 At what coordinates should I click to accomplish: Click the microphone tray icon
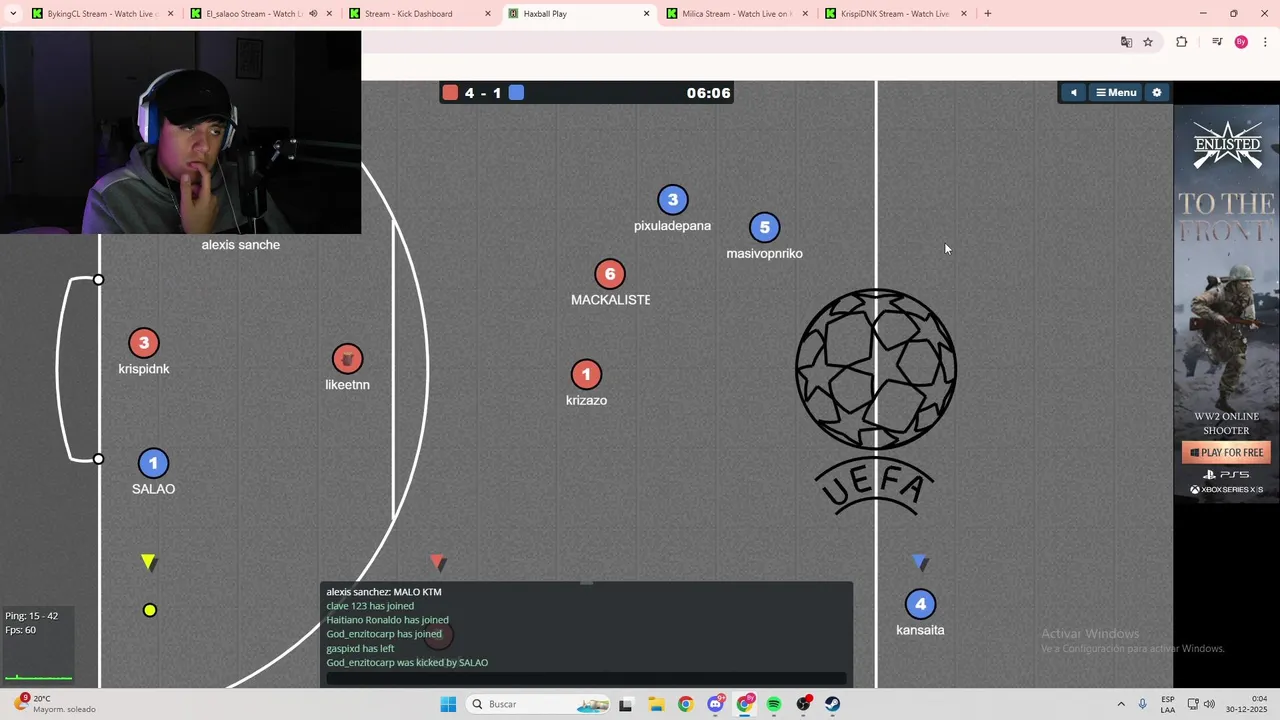tap(1142, 704)
